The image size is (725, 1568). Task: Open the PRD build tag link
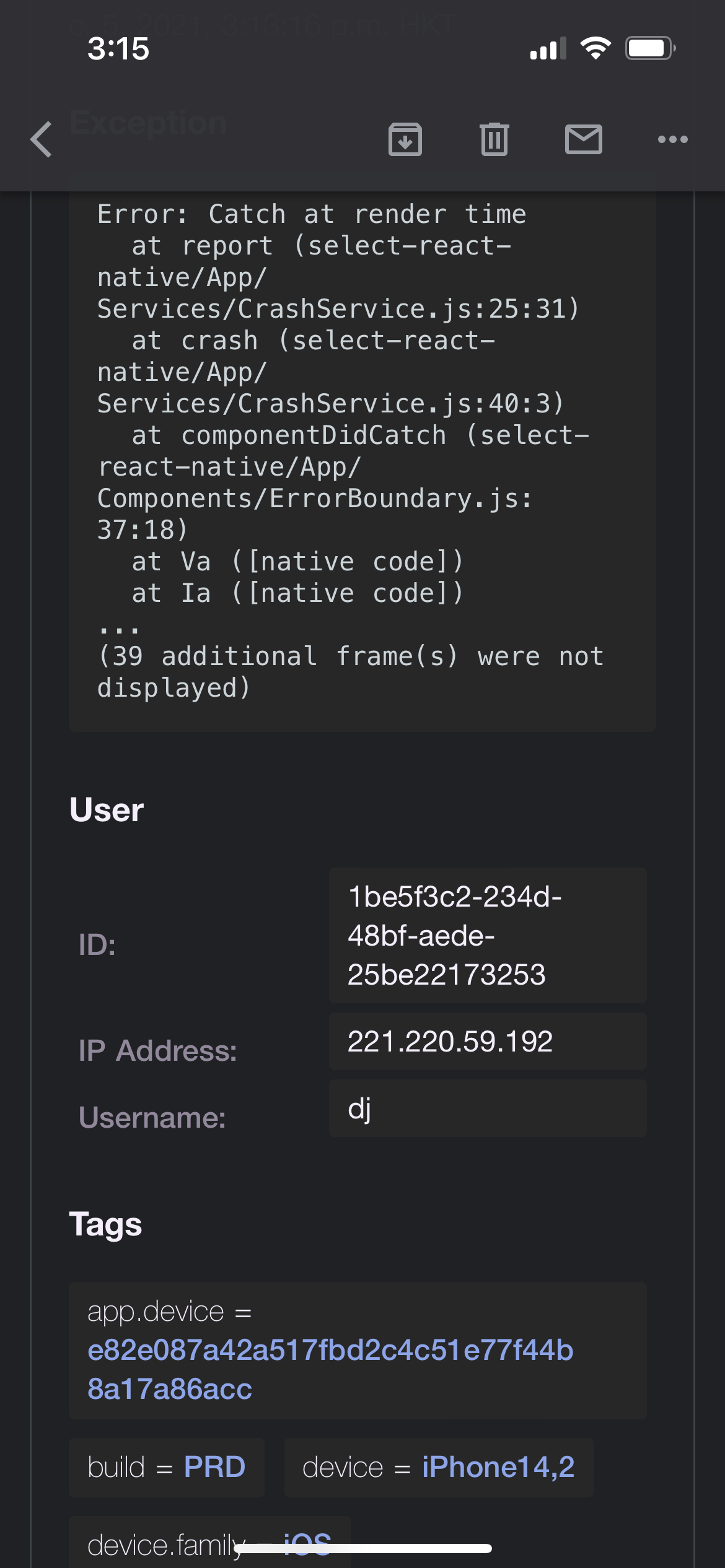coord(214,1467)
